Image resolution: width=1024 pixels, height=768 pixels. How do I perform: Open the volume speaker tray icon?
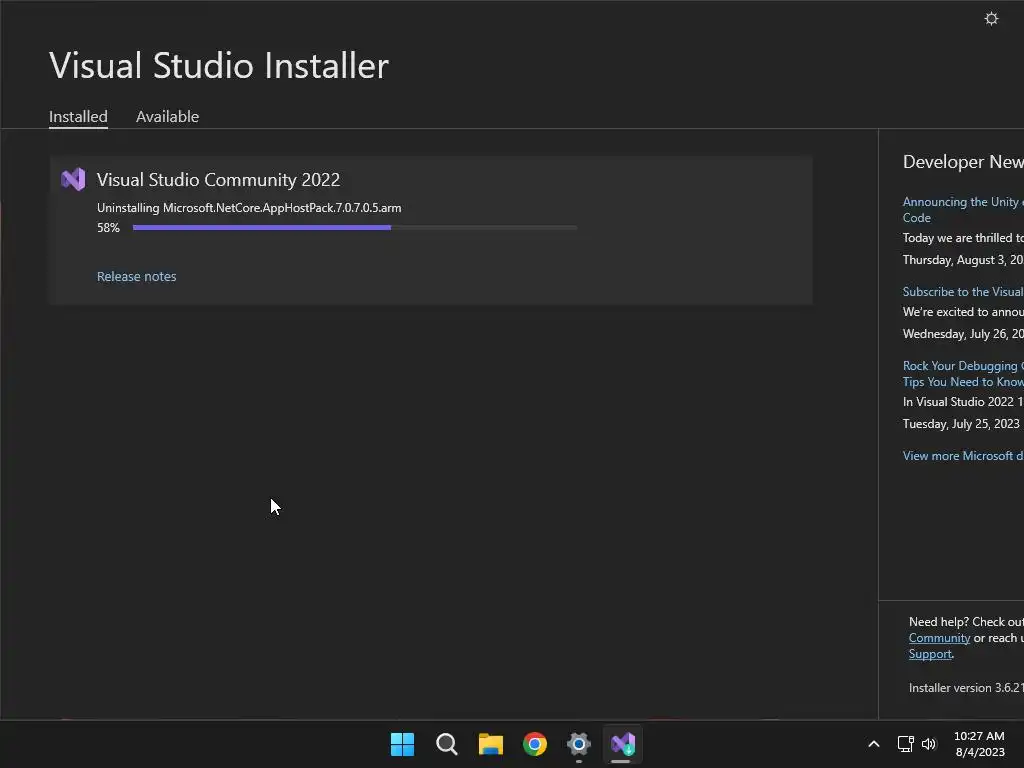(929, 744)
